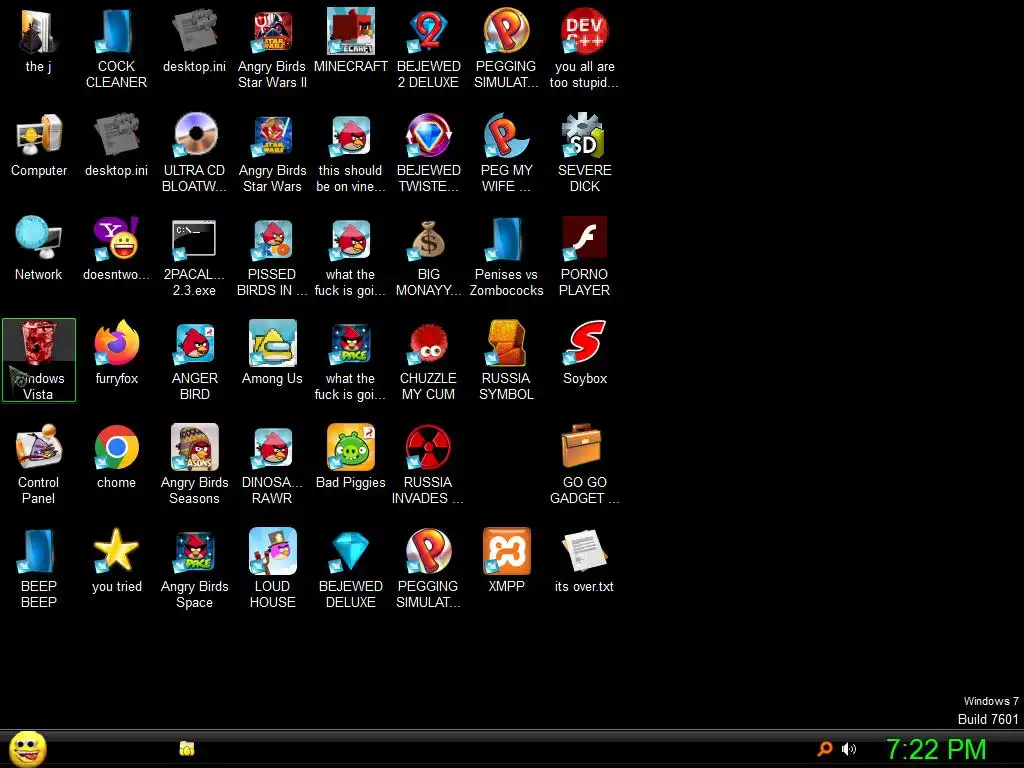The image size is (1024, 768).
Task: Open GO GO GADGET ... briefcase icon
Action: [584, 464]
